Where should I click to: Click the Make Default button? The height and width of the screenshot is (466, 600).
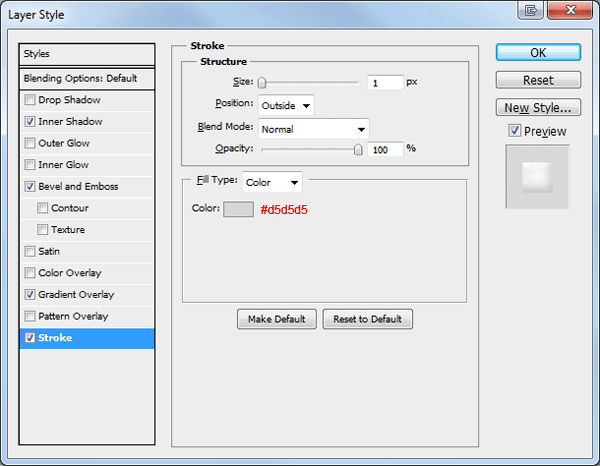click(277, 319)
